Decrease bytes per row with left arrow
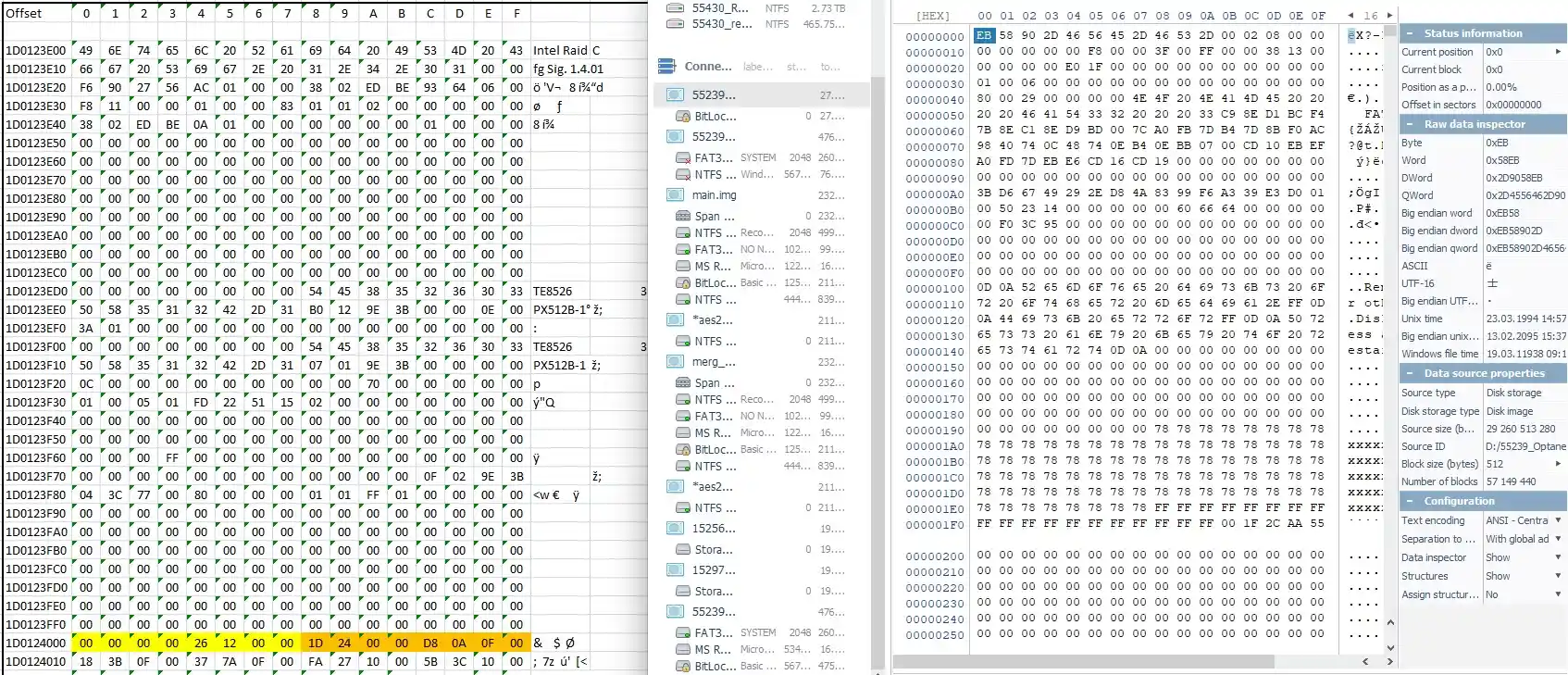The width and height of the screenshot is (1568, 675). tap(1350, 16)
